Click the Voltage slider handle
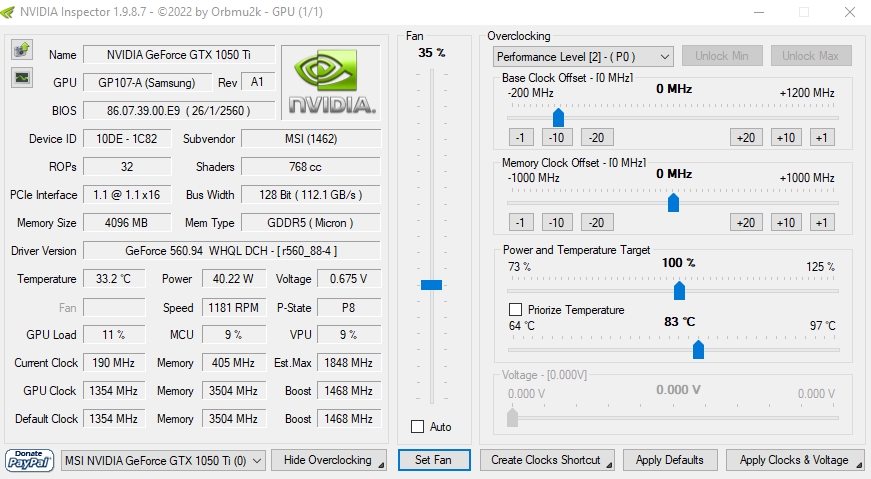Image resolution: width=871 pixels, height=479 pixels. [x=512, y=417]
